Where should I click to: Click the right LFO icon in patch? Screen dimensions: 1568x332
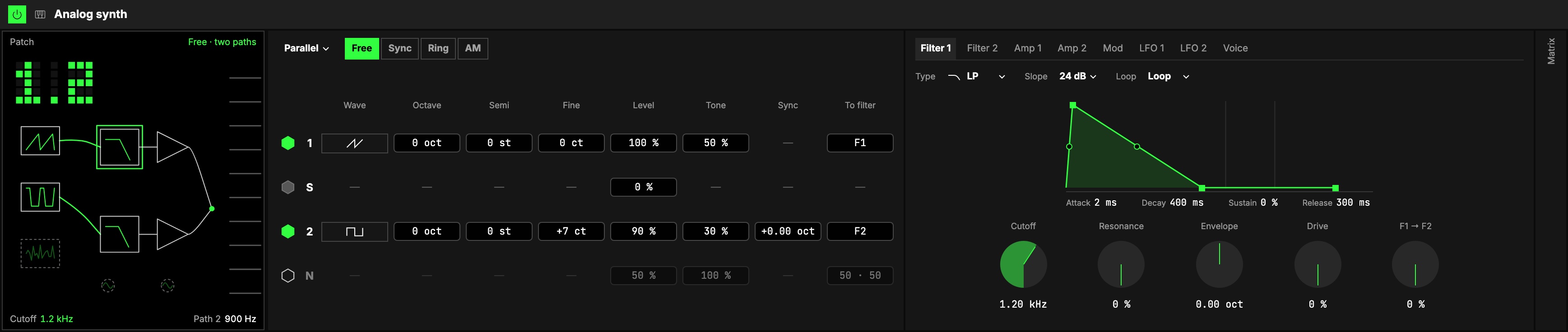point(167,285)
